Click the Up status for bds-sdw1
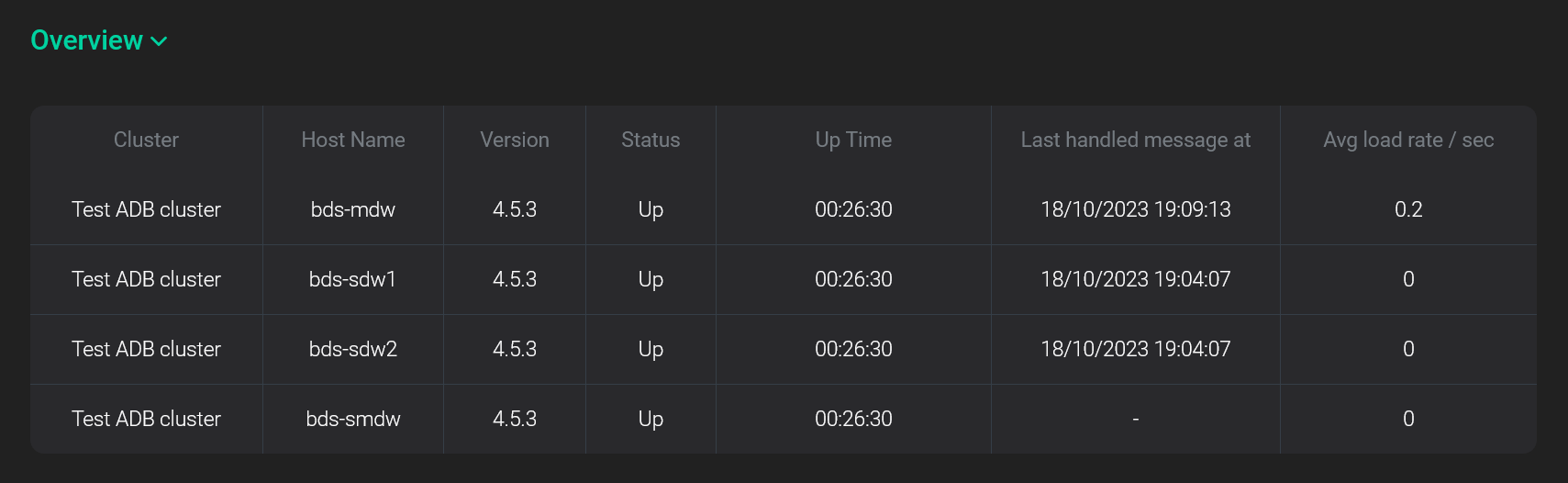 tap(651, 279)
